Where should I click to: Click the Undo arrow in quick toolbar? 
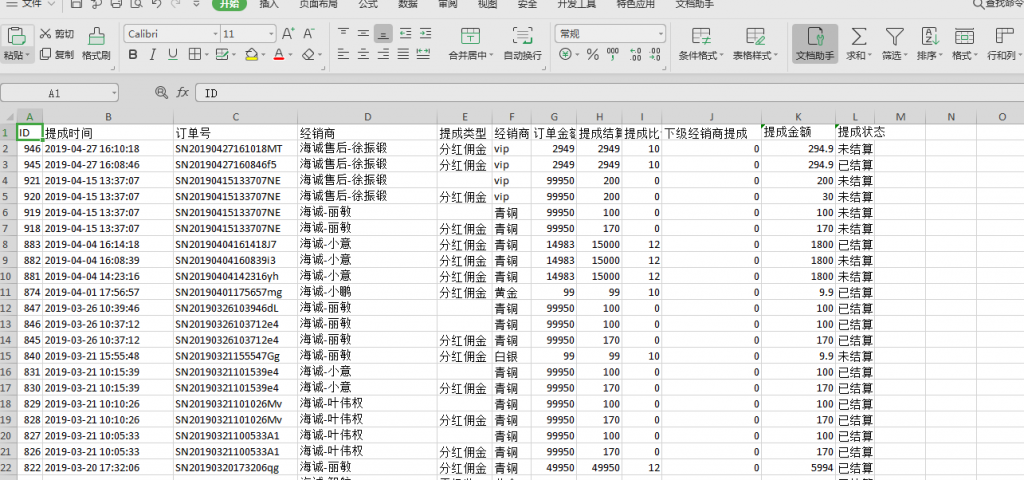pyautogui.click(x=156, y=4)
